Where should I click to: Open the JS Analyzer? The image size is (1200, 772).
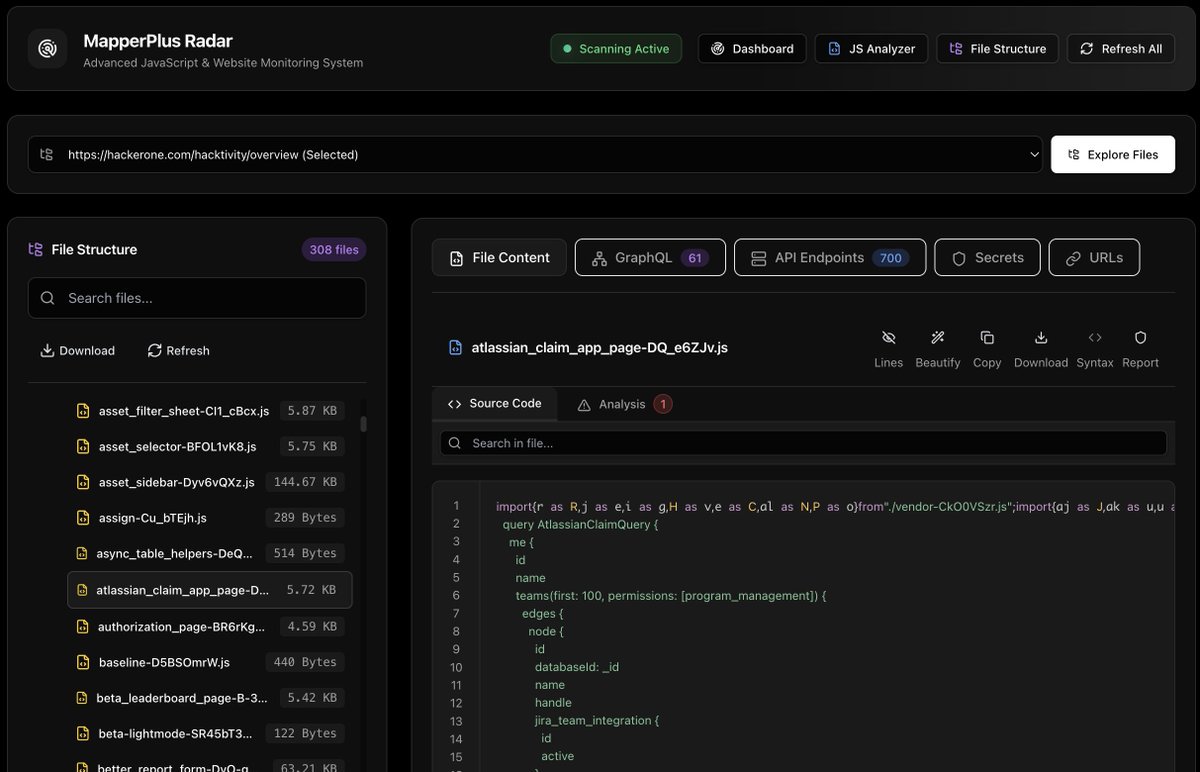871,48
